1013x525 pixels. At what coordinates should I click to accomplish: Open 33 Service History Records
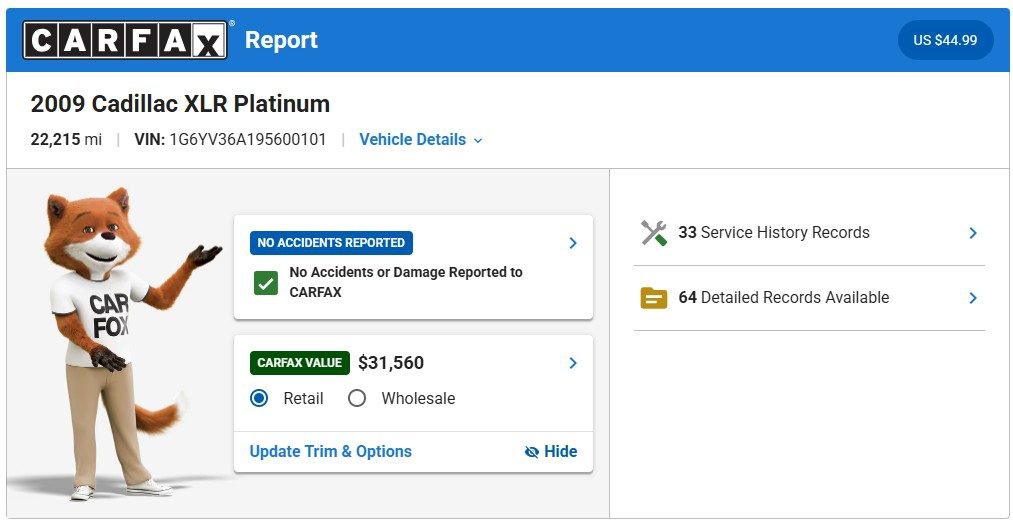pyautogui.click(x=809, y=233)
